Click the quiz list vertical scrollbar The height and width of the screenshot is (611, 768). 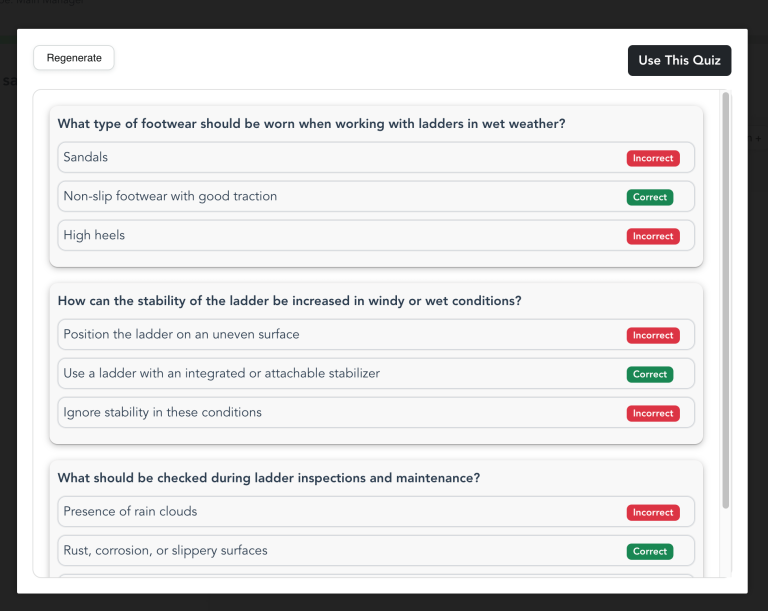[x=726, y=300]
